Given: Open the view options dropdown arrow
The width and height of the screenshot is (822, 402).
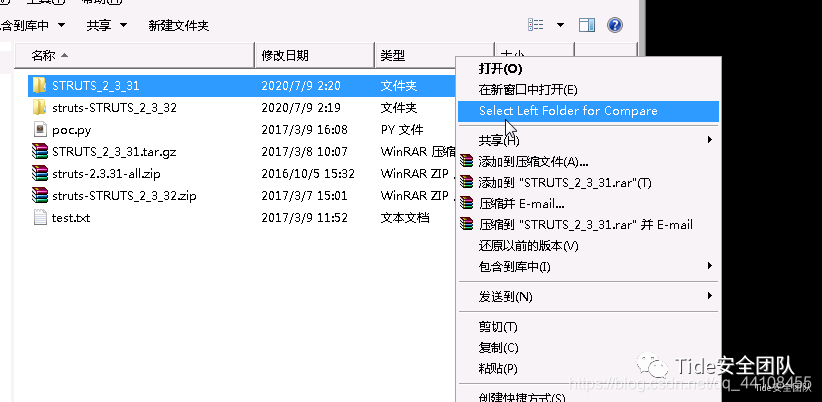Looking at the screenshot, I should (x=560, y=25).
